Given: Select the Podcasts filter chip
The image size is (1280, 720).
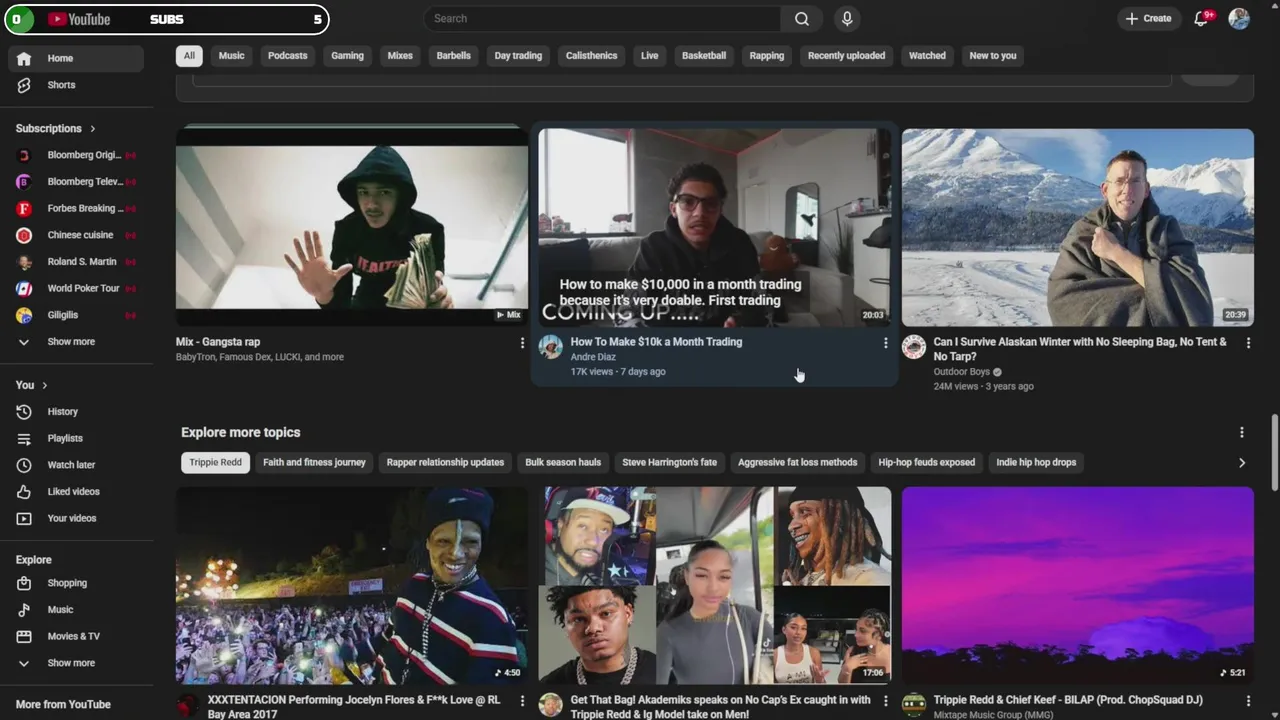Looking at the screenshot, I should tap(287, 56).
